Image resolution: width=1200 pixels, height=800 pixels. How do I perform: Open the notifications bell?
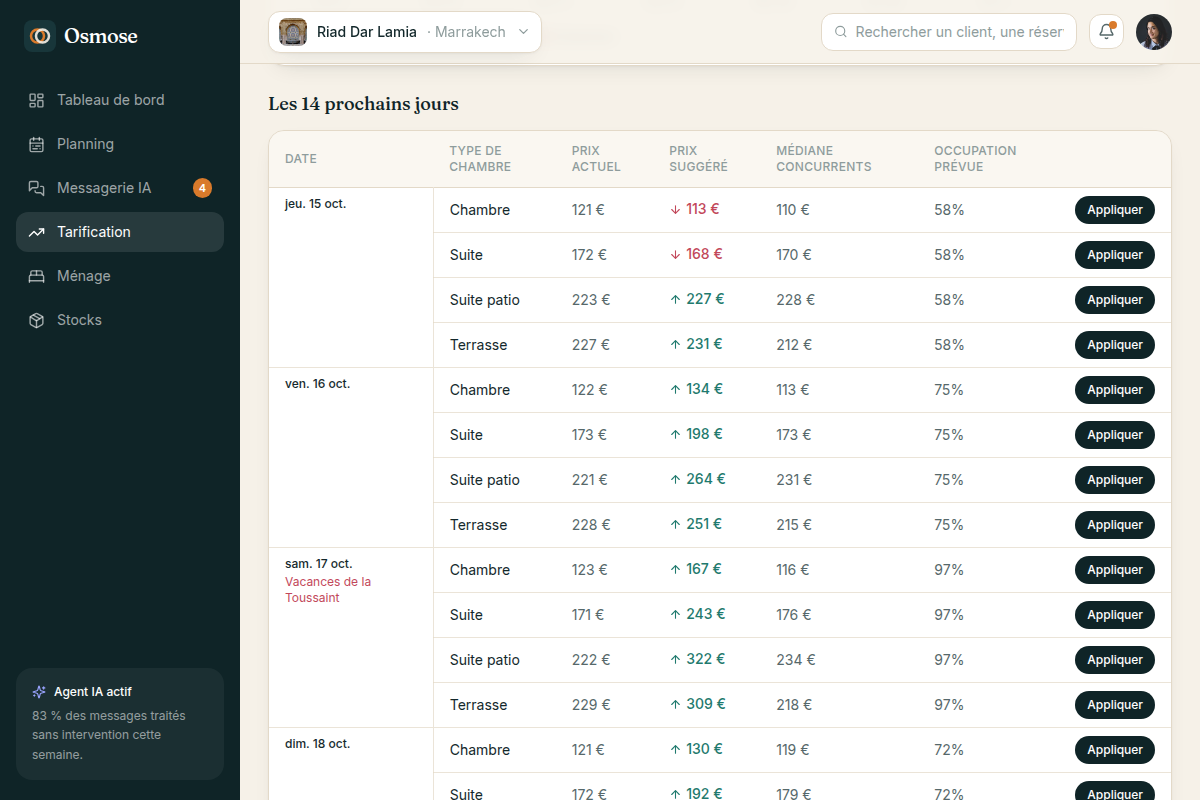(1106, 32)
